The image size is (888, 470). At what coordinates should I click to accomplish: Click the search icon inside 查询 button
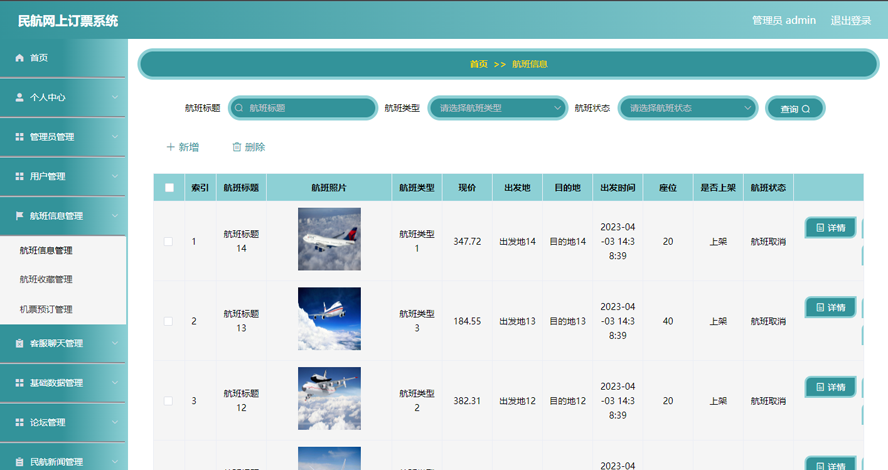point(806,109)
